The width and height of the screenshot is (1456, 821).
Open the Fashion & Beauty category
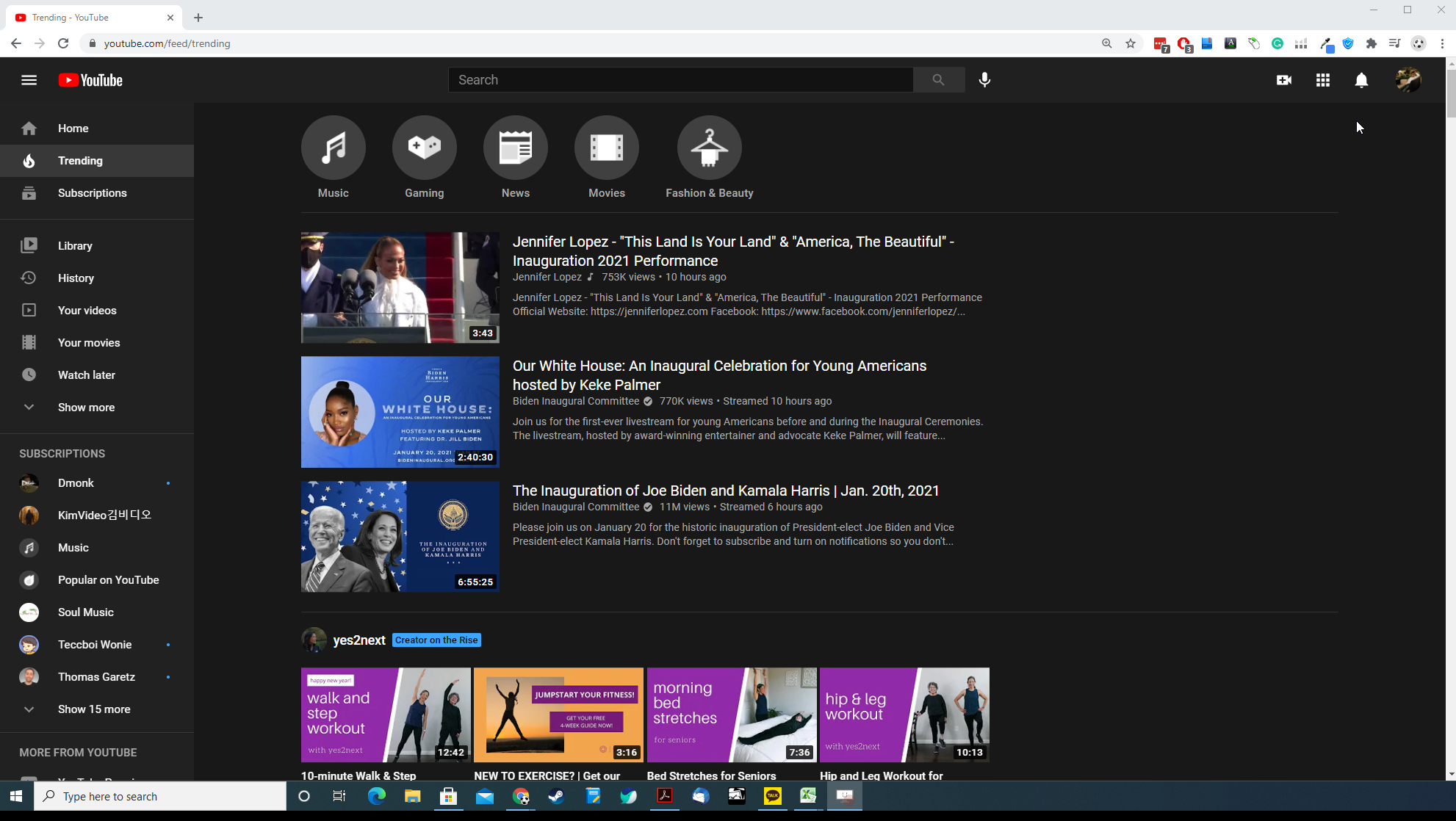coord(709,148)
